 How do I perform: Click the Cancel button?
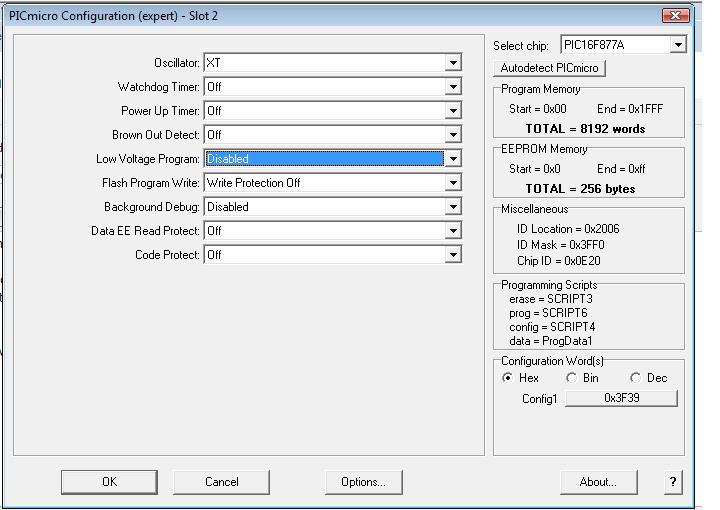[x=221, y=482]
